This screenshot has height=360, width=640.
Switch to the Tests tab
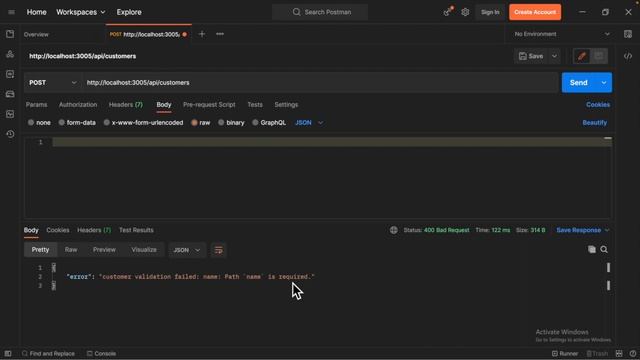(255, 104)
